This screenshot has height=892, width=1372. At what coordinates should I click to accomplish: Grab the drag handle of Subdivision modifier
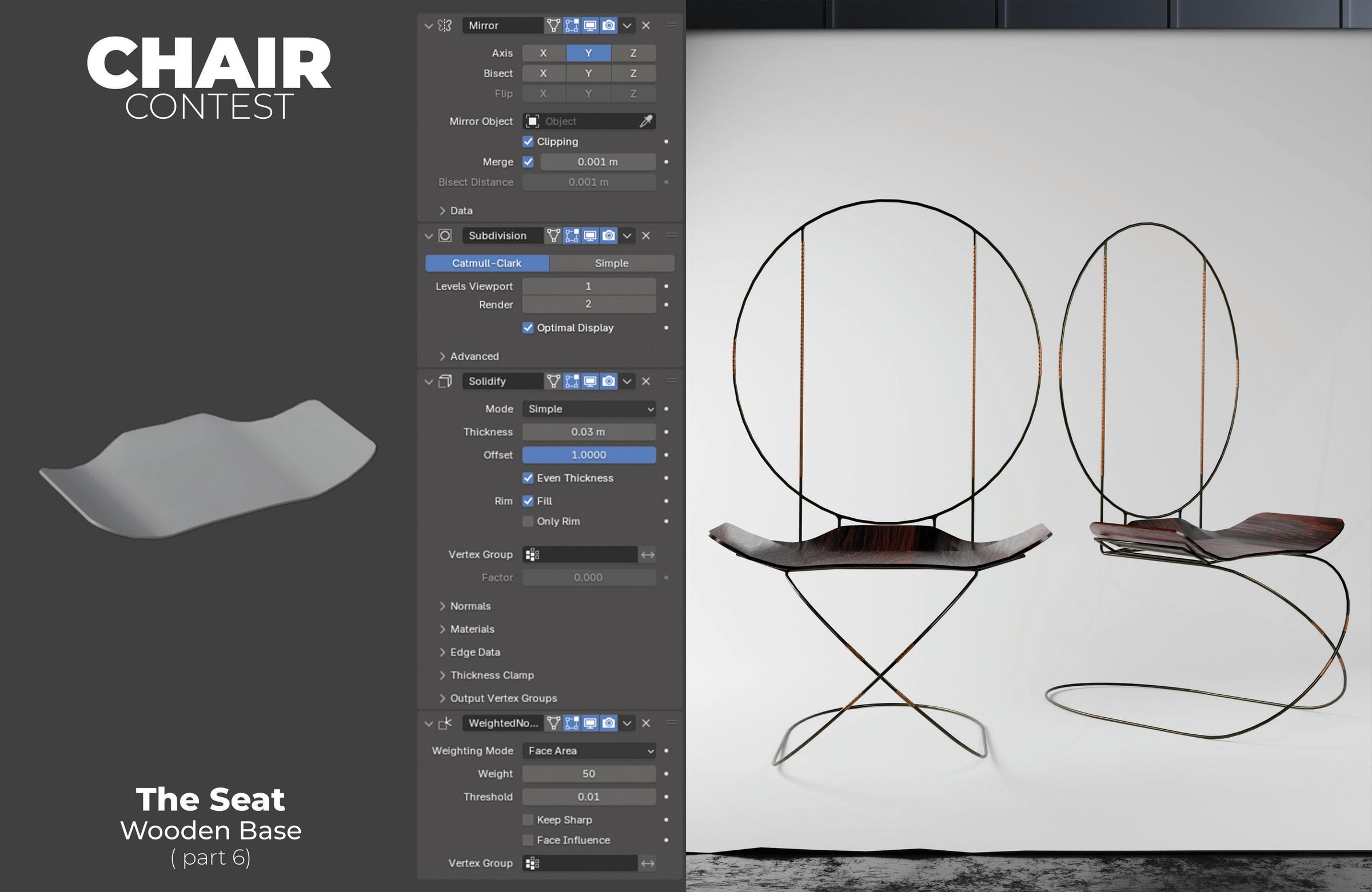[x=671, y=235]
